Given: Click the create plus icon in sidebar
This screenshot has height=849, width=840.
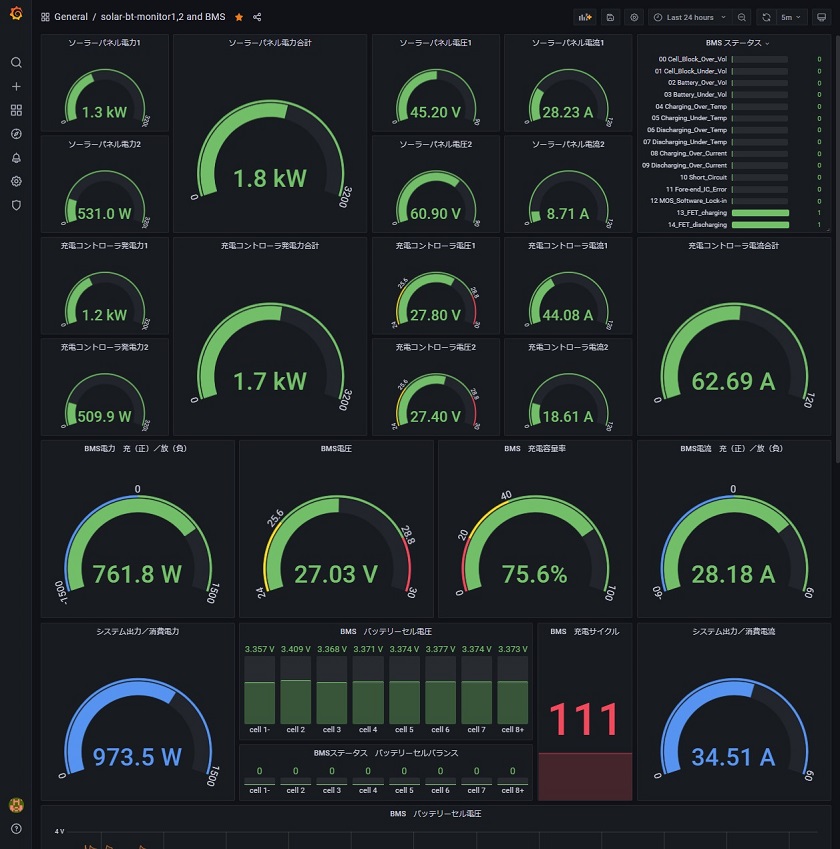Looking at the screenshot, I should pos(16,87).
